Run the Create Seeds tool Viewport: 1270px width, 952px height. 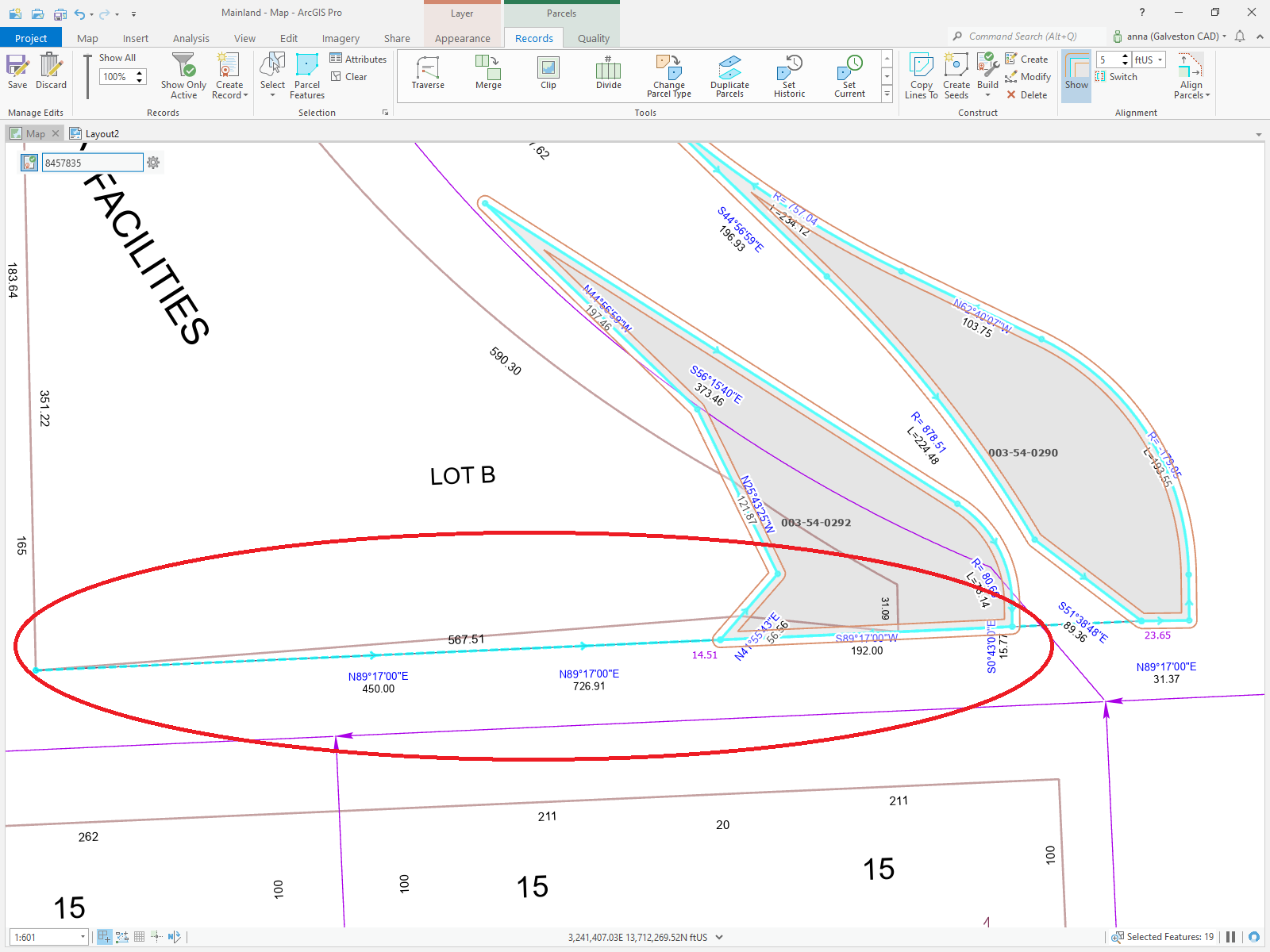[x=956, y=76]
